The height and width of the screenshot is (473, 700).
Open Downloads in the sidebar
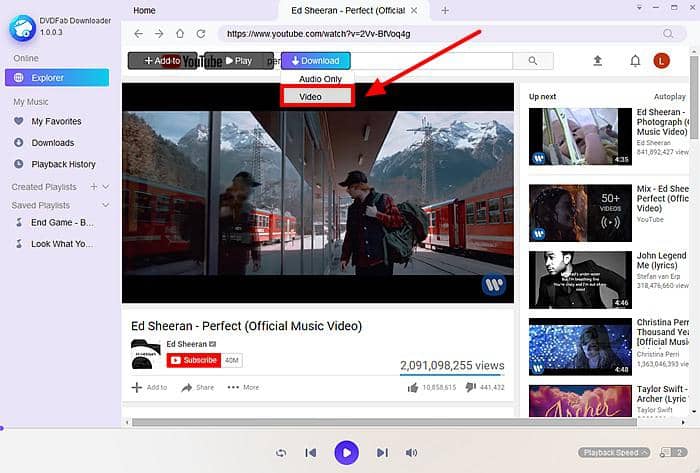click(x=52, y=143)
